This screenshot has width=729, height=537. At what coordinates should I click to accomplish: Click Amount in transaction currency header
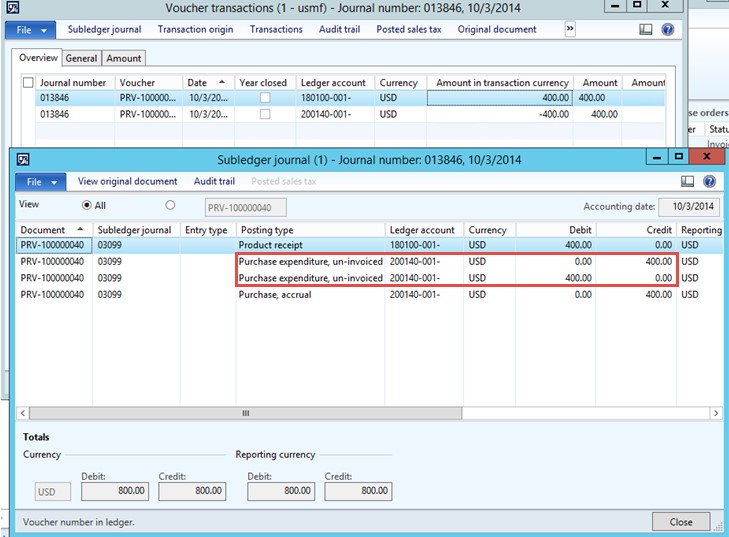click(500, 83)
